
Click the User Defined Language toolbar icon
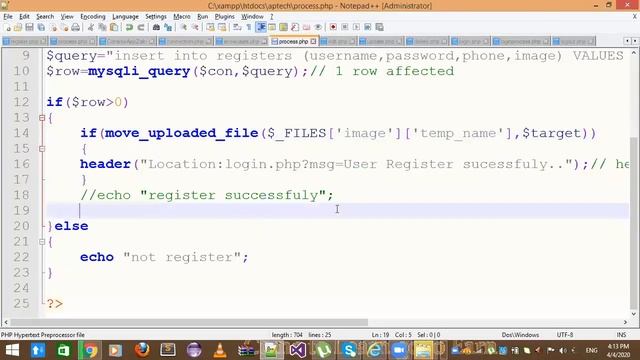(272, 27)
